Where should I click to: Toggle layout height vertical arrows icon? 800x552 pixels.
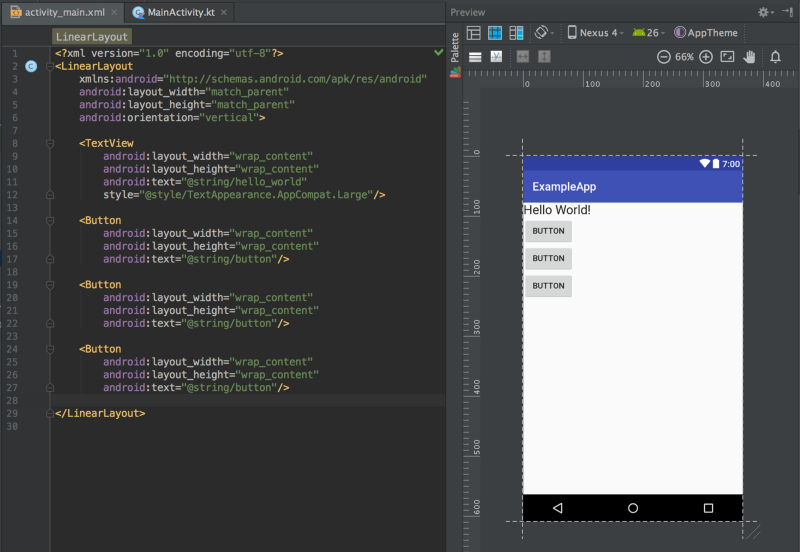[544, 57]
